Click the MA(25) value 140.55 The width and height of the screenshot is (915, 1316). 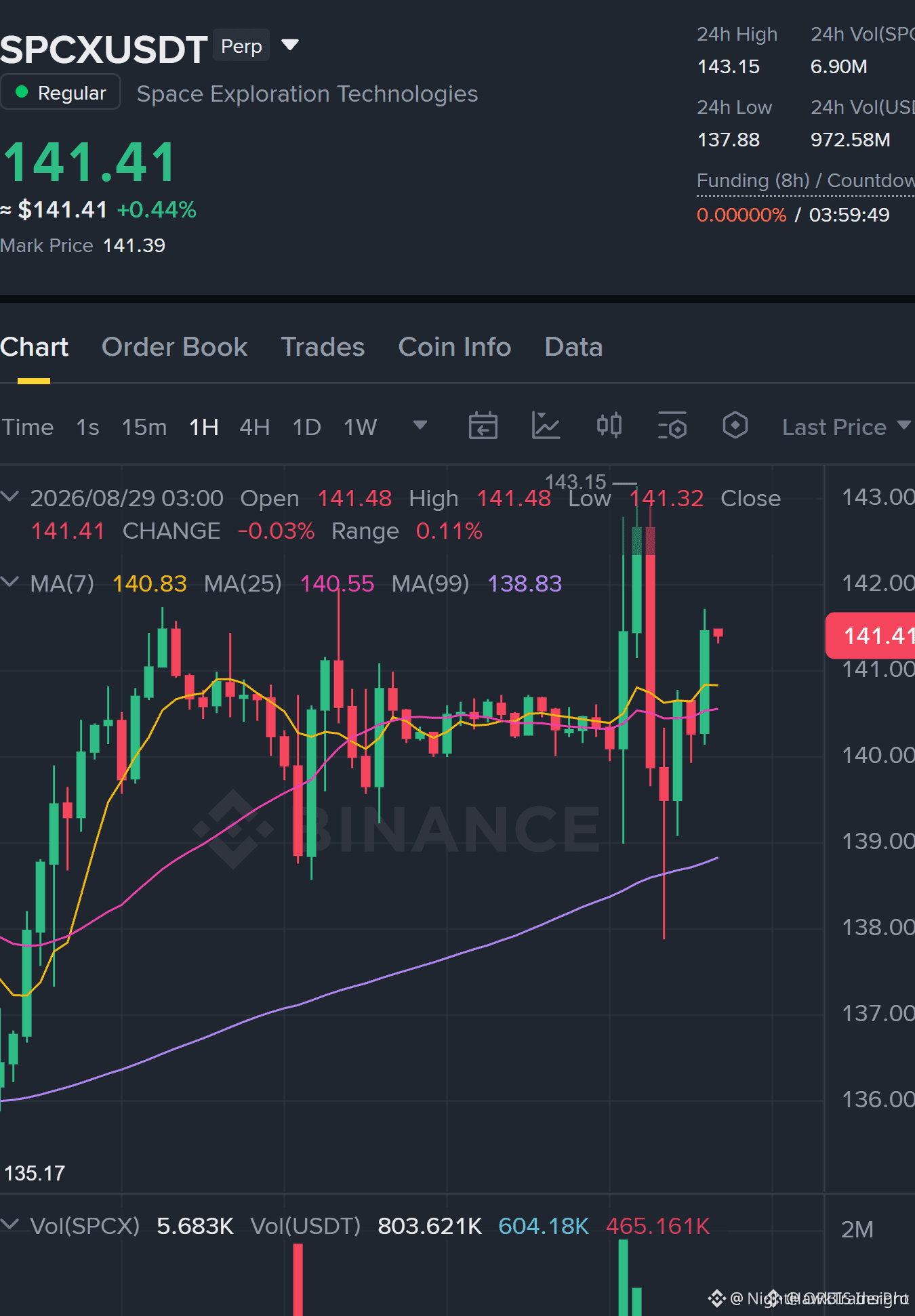coord(337,583)
